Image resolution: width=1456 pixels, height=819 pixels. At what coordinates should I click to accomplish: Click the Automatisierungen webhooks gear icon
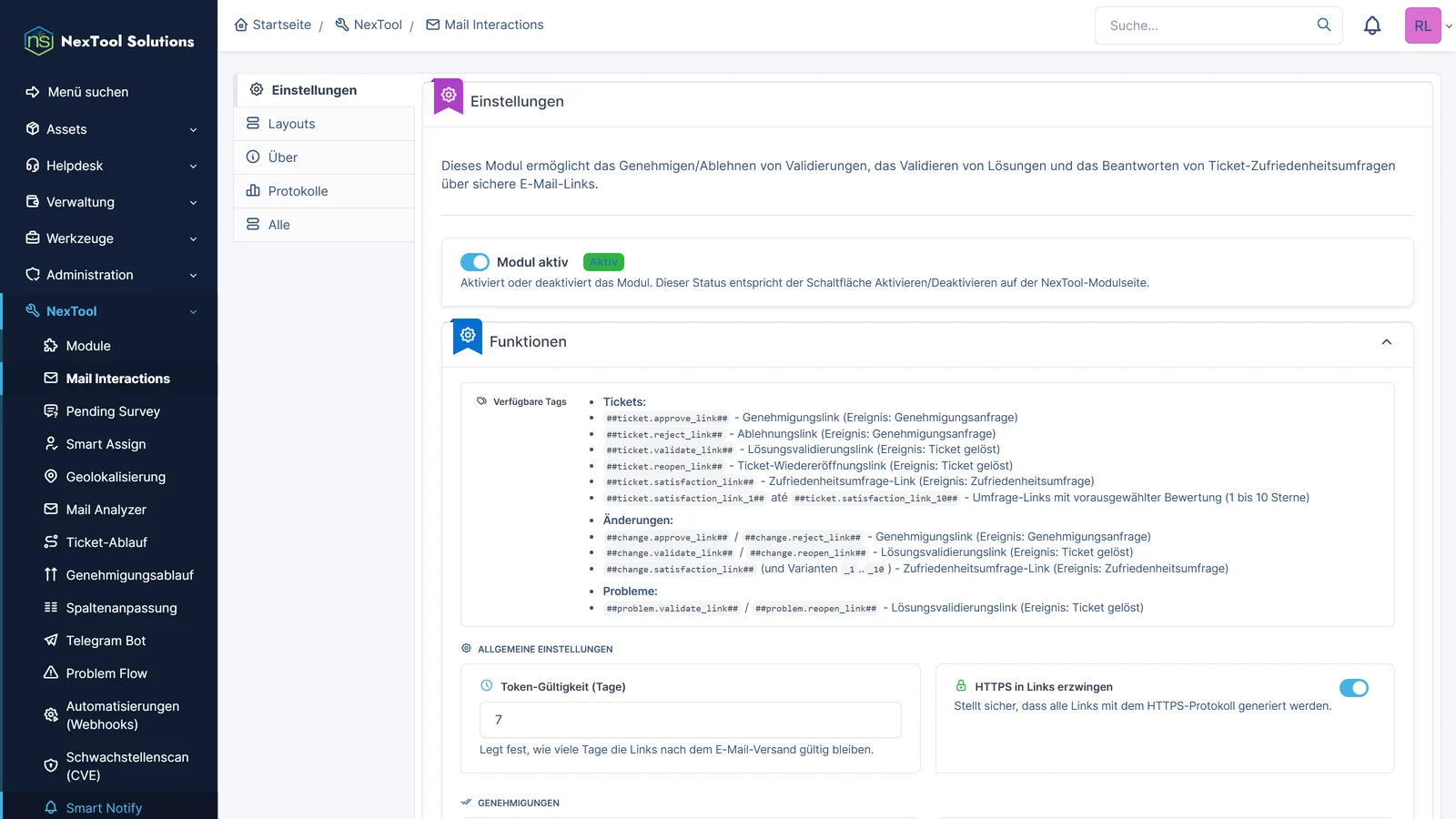[x=51, y=715]
